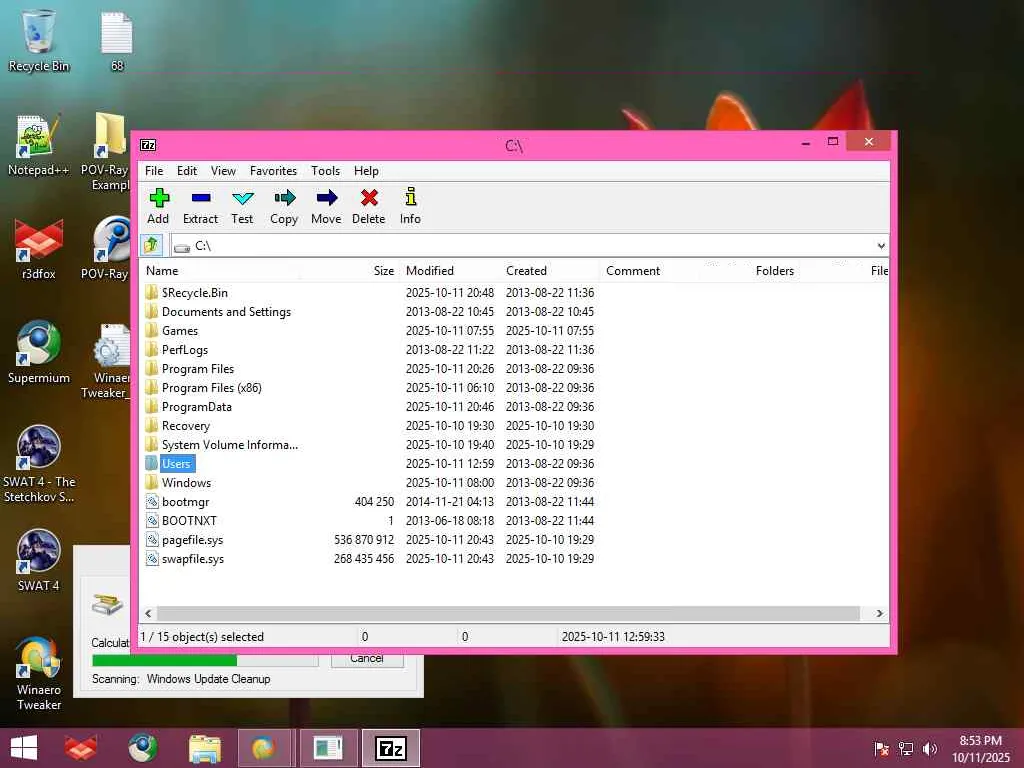The width and height of the screenshot is (1024, 768).
Task: Select the Documents and Settings folder
Action: click(226, 312)
